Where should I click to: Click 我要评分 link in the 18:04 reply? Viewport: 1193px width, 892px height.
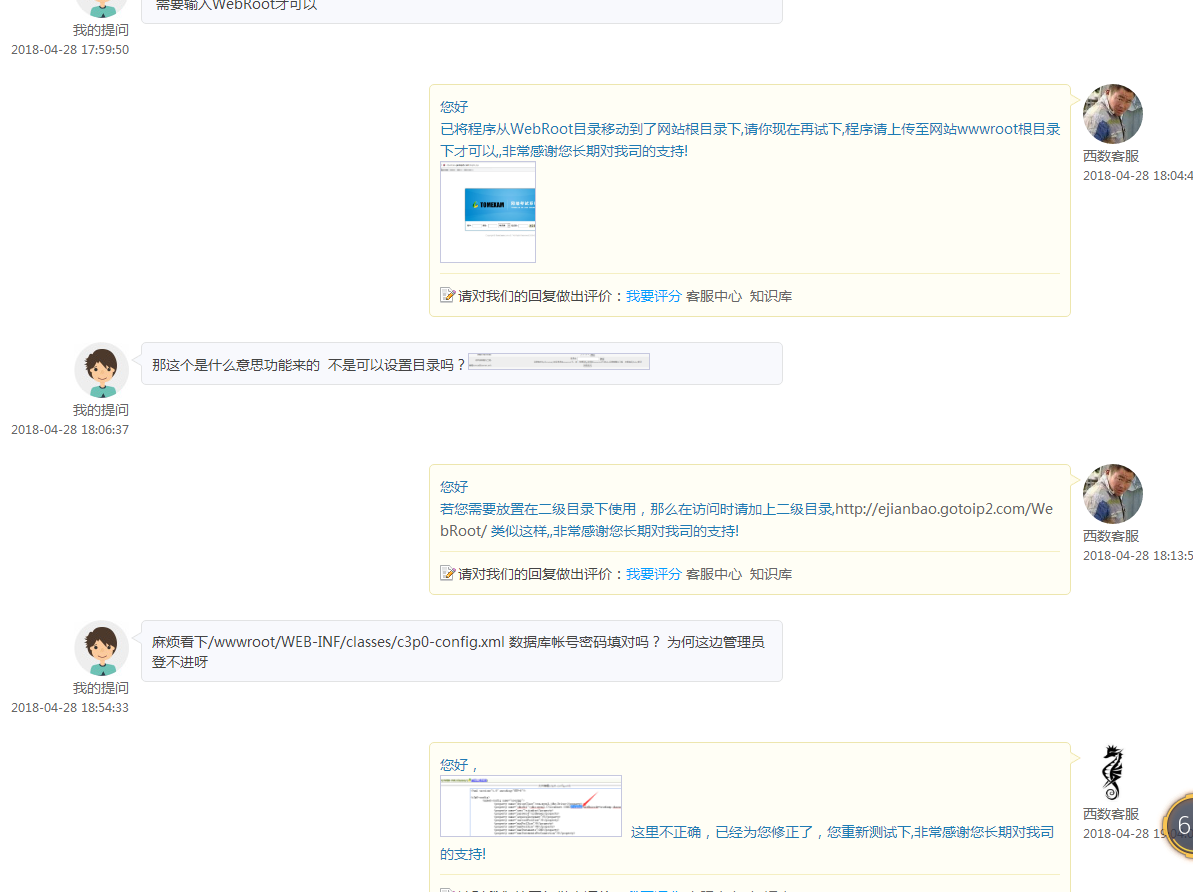[654, 296]
